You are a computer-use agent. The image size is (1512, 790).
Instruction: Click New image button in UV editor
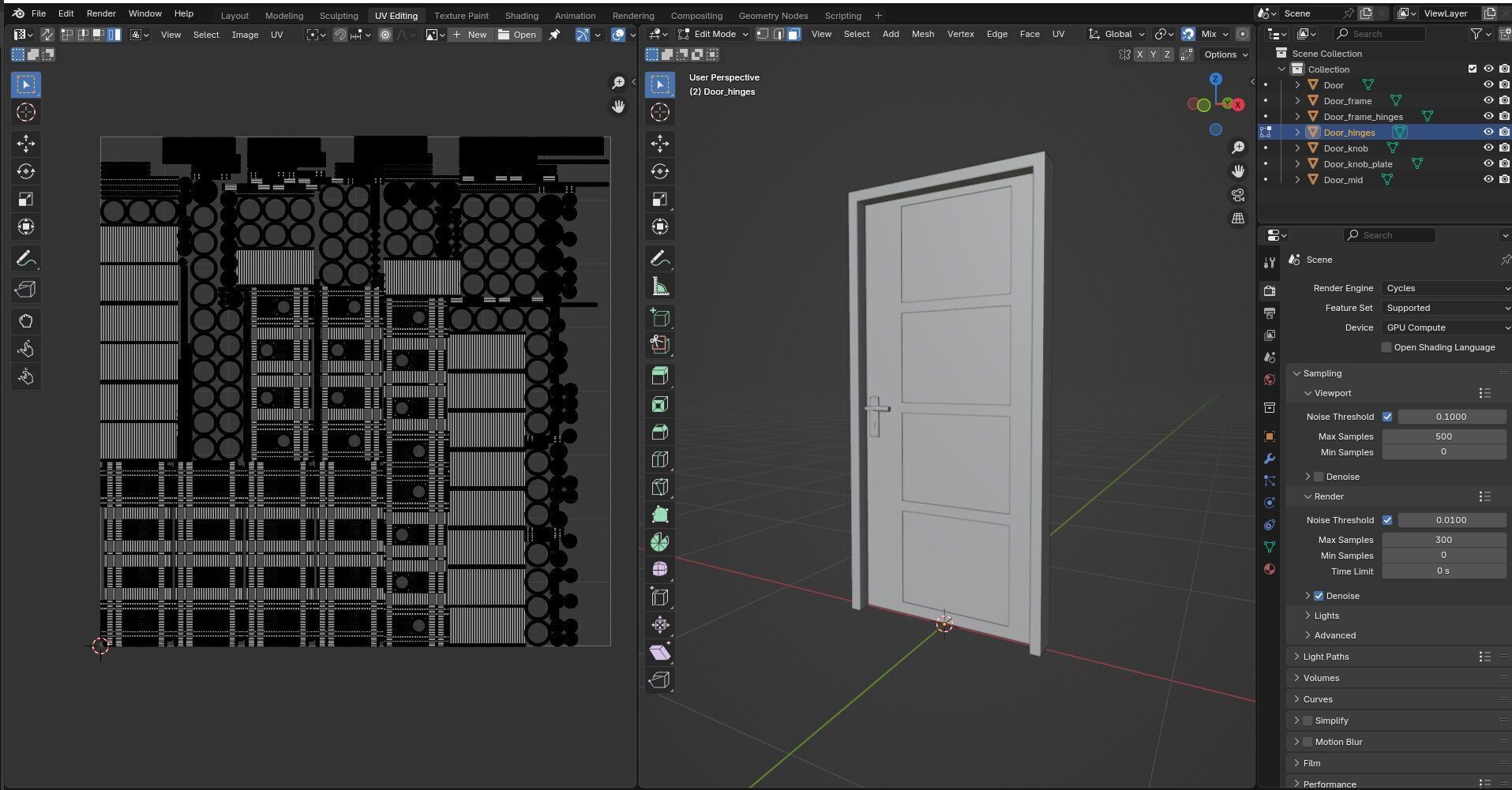click(x=470, y=35)
